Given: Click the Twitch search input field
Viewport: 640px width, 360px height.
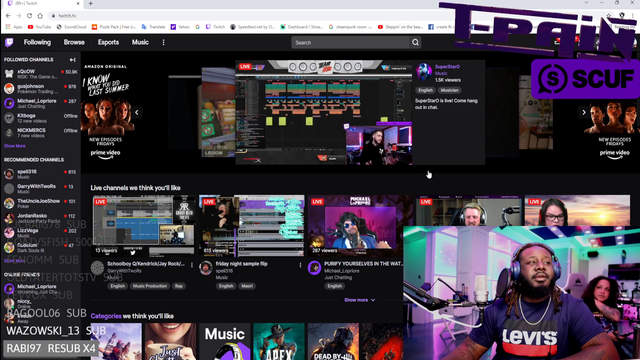Looking at the screenshot, I should tap(350, 42).
